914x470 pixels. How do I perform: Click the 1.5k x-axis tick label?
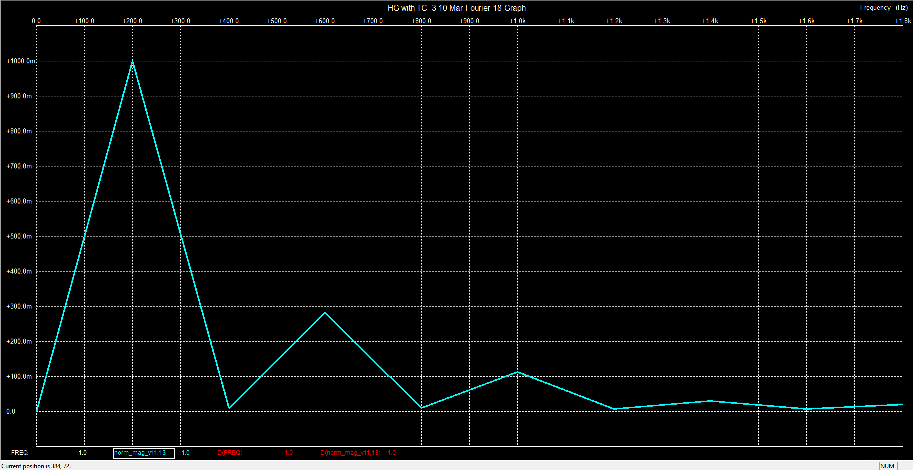pyautogui.click(x=758, y=20)
